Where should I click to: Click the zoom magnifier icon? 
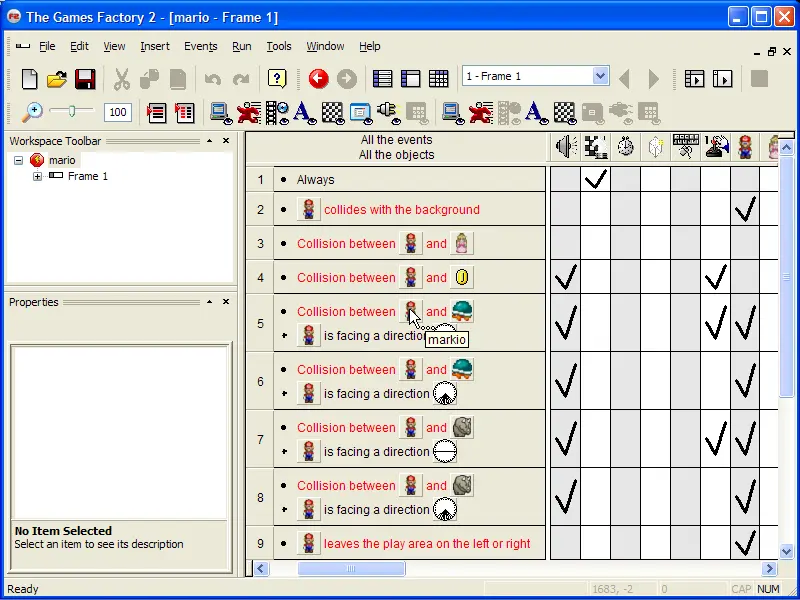pyautogui.click(x=32, y=112)
